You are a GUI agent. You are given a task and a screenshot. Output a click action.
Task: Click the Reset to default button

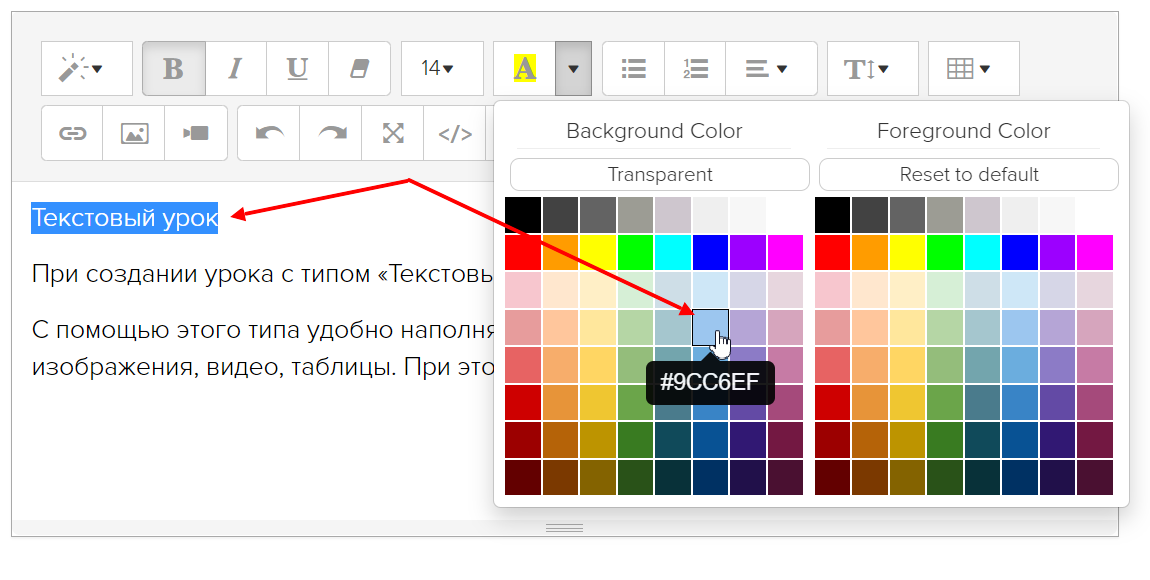click(968, 174)
